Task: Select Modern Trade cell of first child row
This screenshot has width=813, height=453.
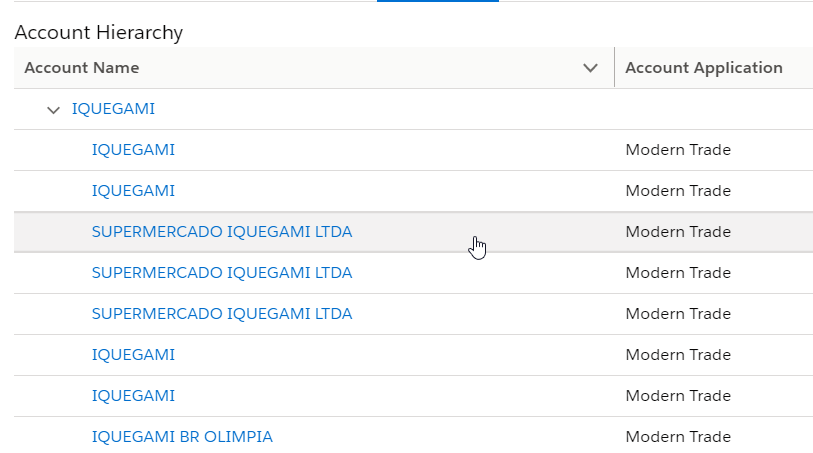Action: (x=678, y=150)
